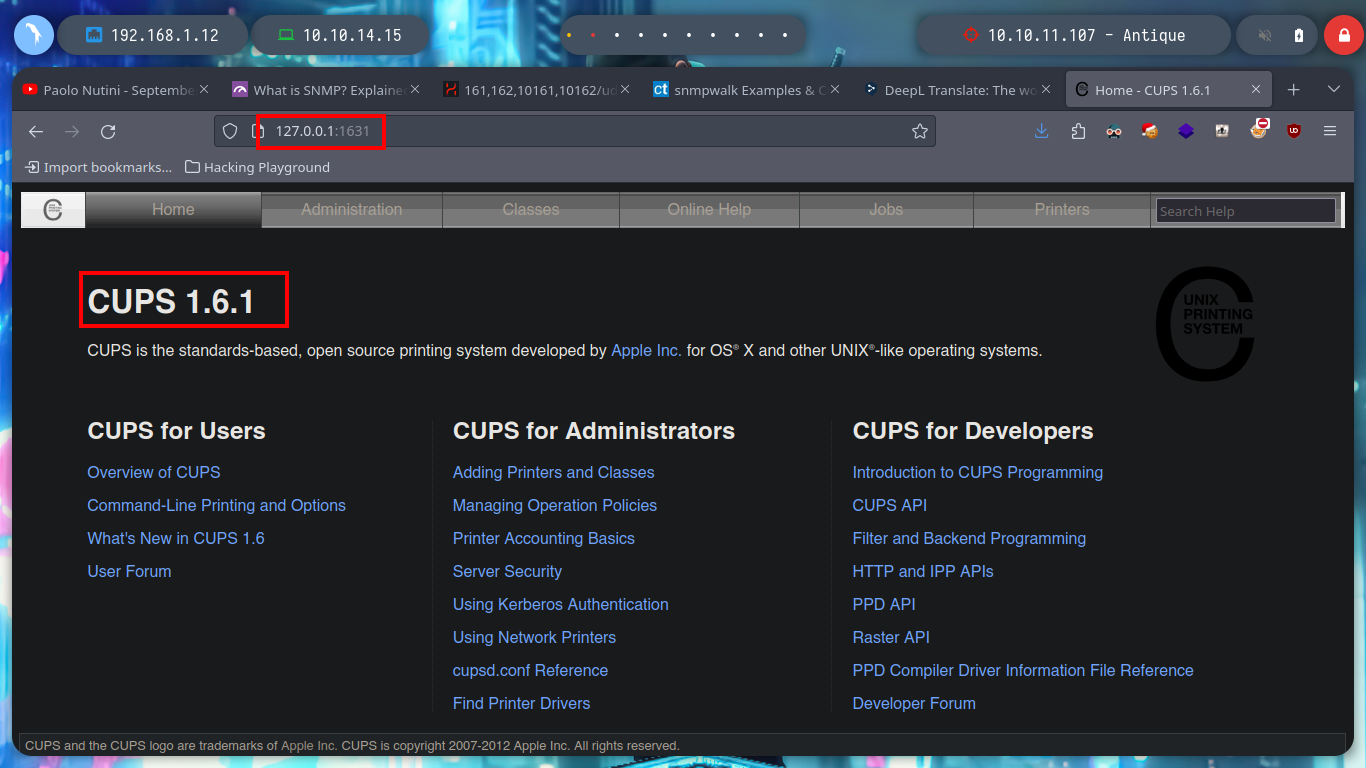
Task: Open the cookie extension with Santa hat
Action: coord(1150,131)
